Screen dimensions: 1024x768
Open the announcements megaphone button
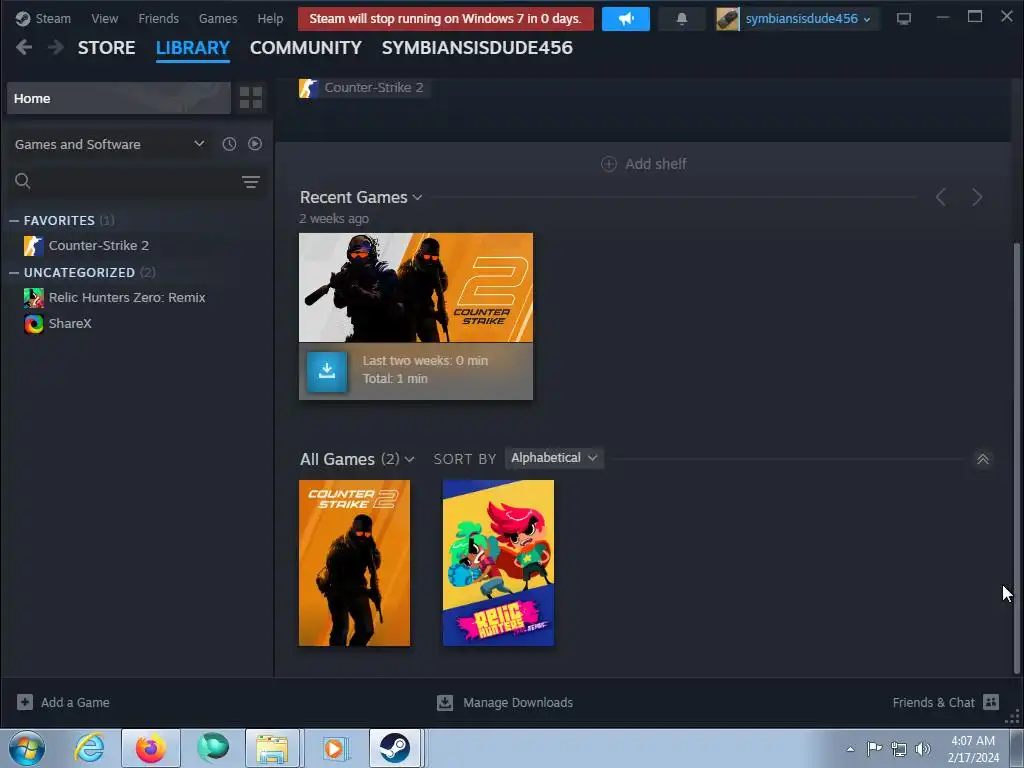pos(626,19)
